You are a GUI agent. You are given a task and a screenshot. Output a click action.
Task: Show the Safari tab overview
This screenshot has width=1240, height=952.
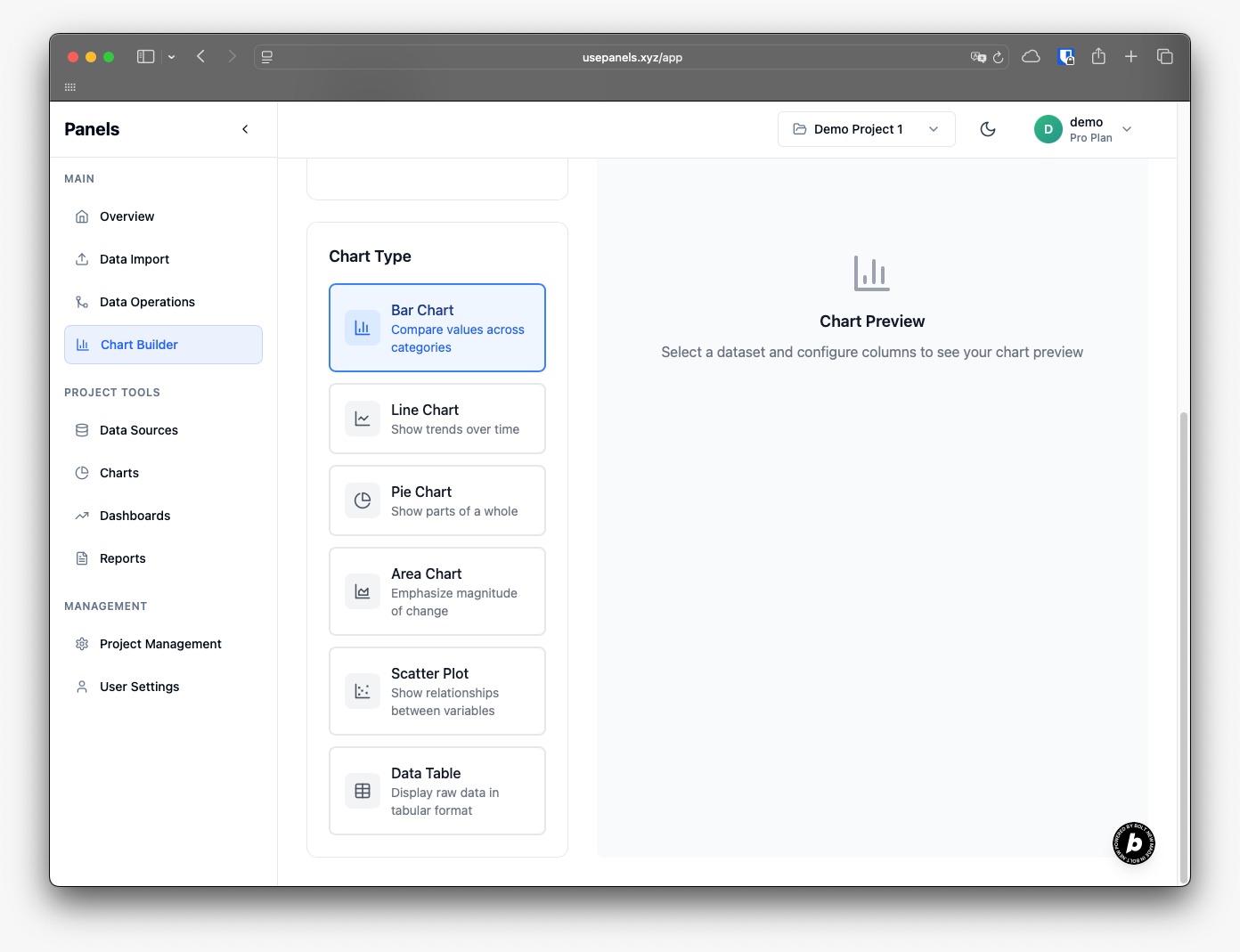(1164, 57)
